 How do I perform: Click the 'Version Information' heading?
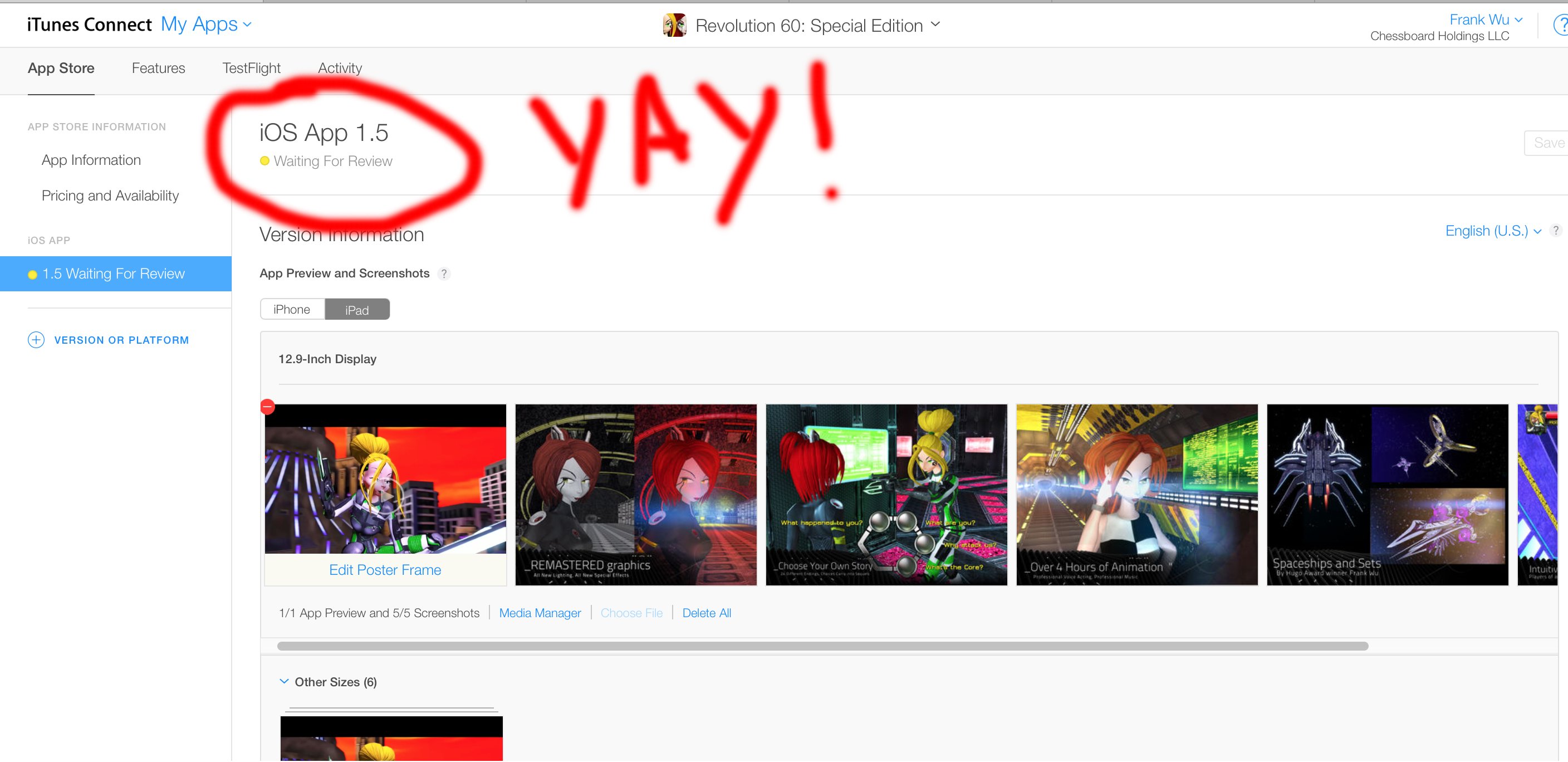tap(341, 235)
